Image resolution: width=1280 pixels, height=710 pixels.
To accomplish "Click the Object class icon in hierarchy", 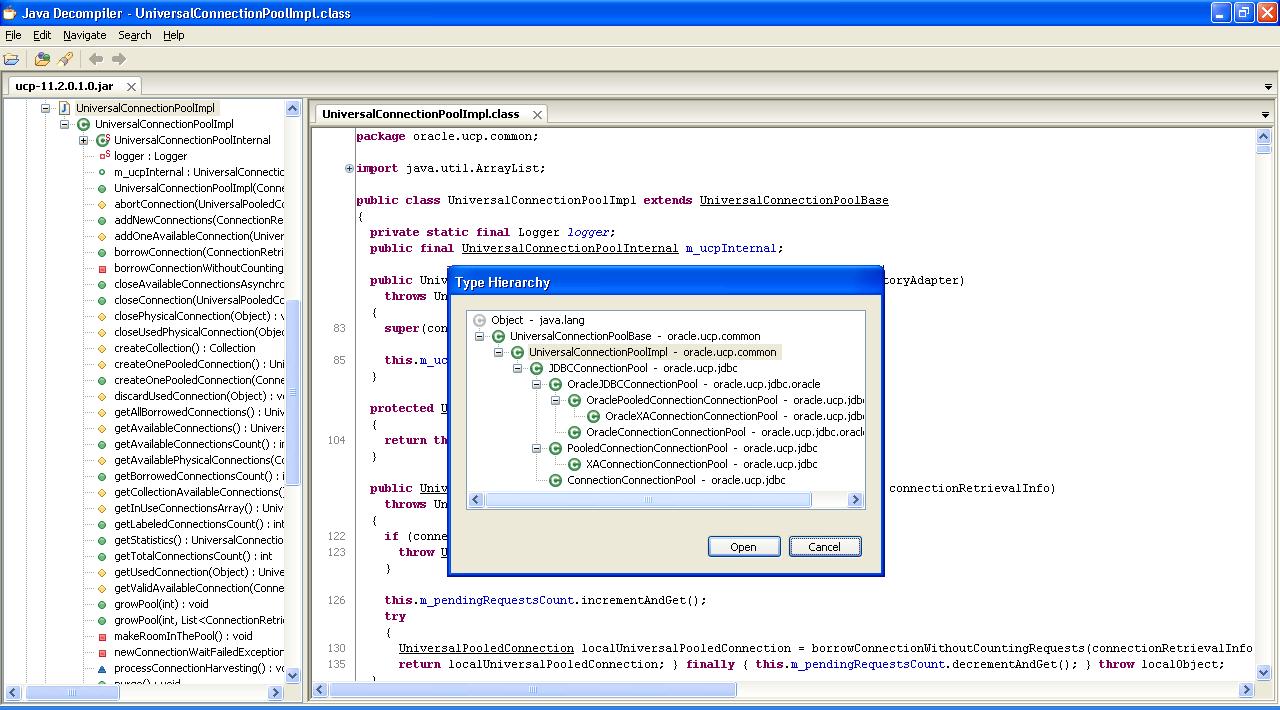I will tap(479, 320).
